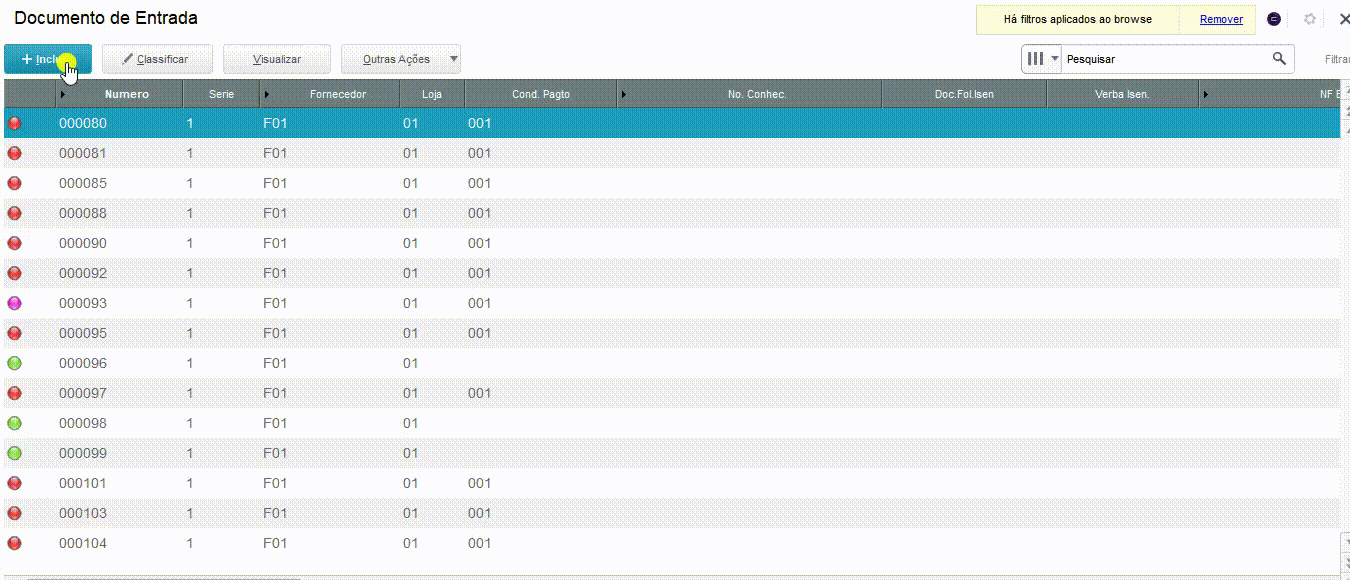The height and width of the screenshot is (580, 1350).
Task: Click the red status icon for document 000092
Action: tap(14, 273)
